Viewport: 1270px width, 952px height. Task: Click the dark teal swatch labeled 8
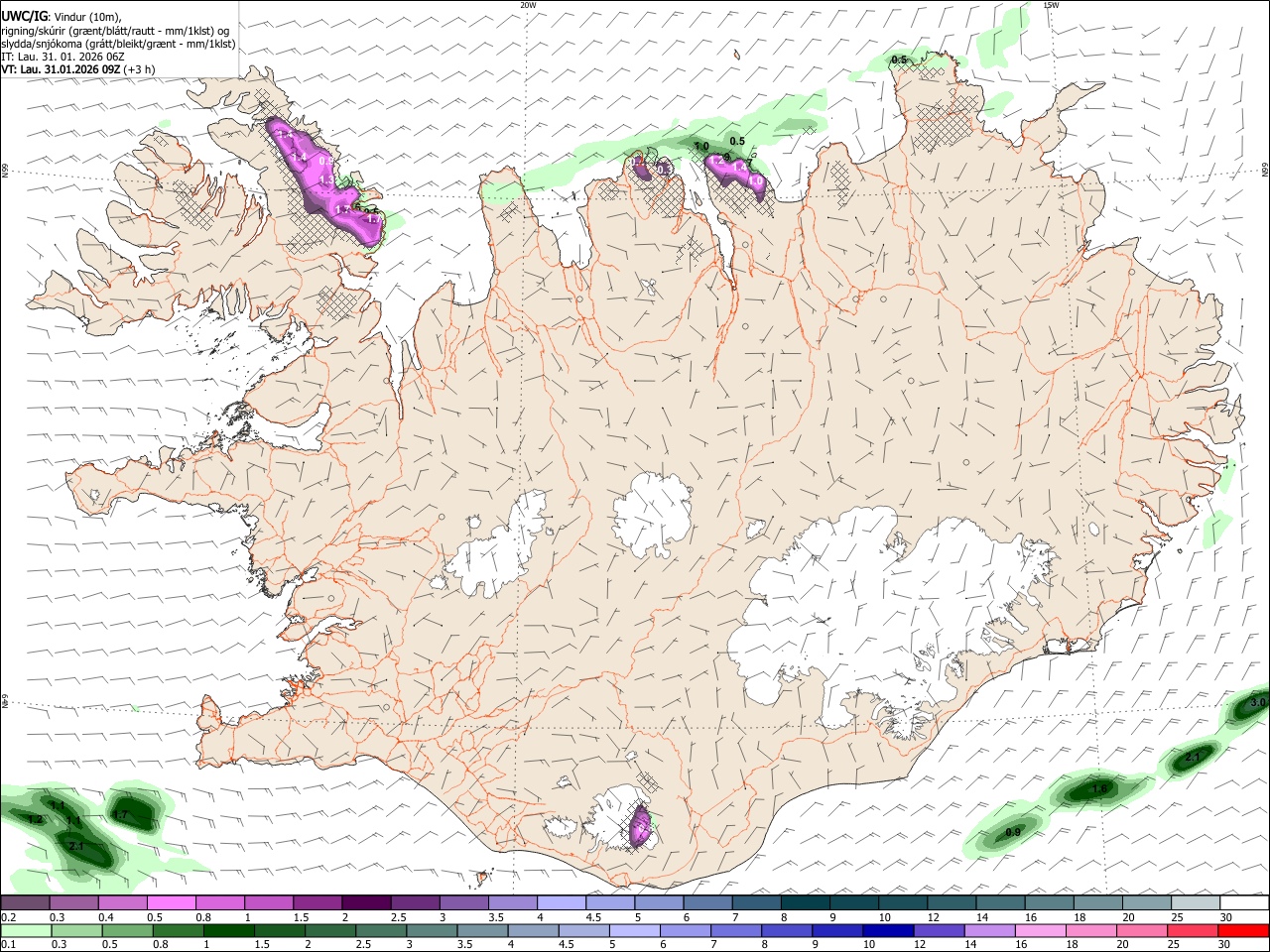click(804, 902)
